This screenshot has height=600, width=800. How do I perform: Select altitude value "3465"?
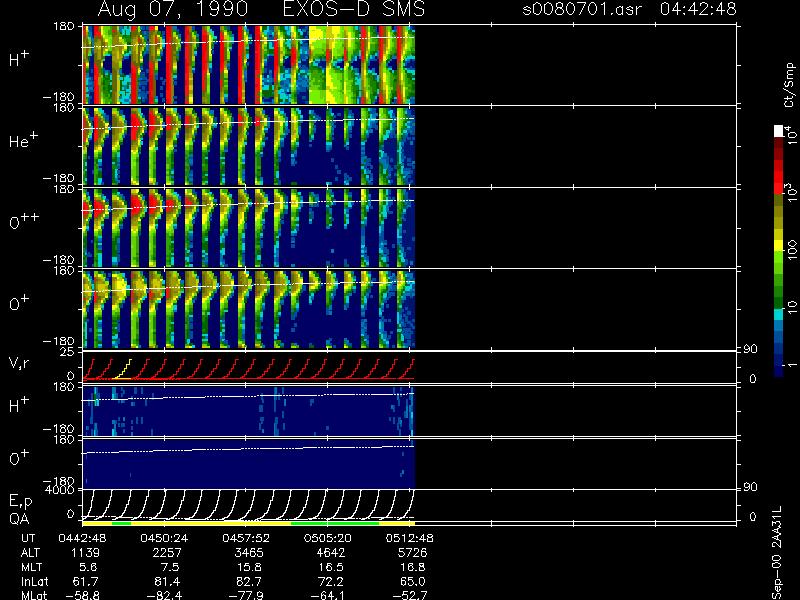click(249, 553)
